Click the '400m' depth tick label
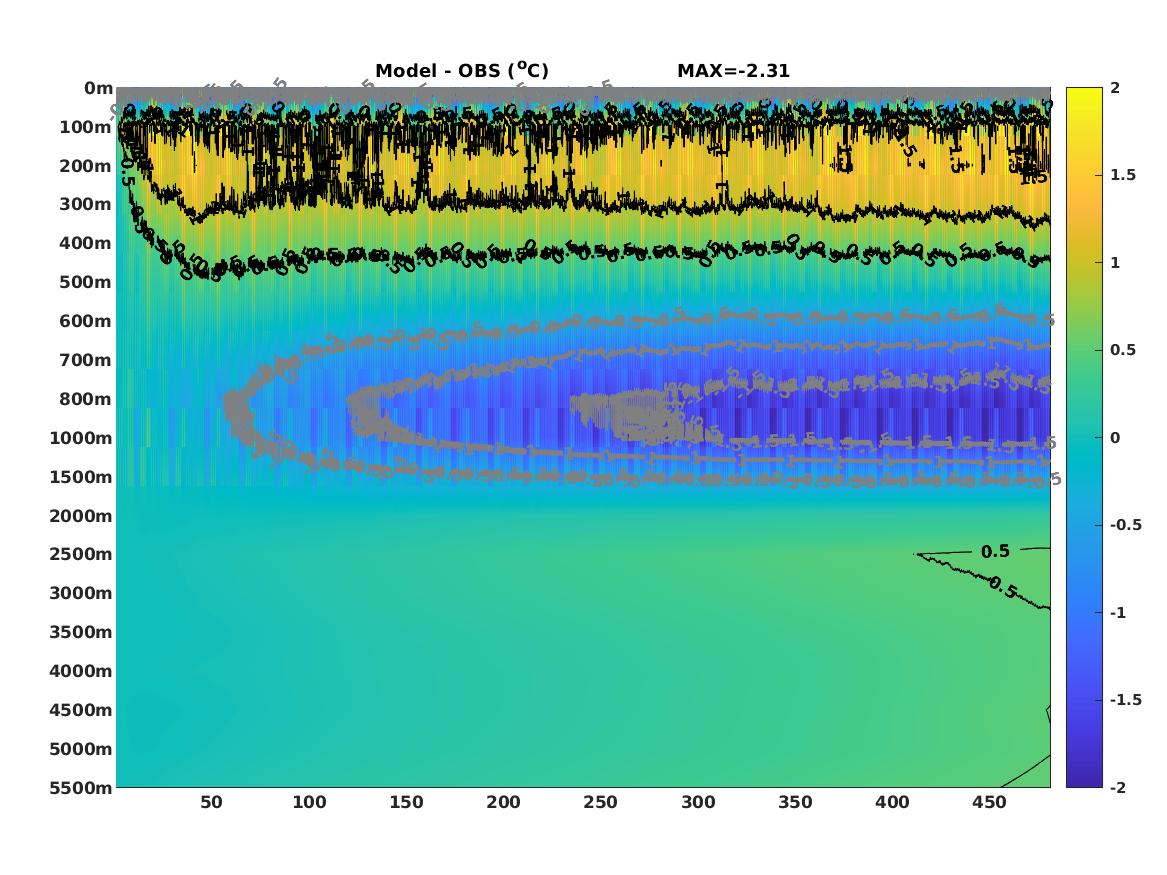The width and height of the screenshot is (1167, 875). pyautogui.click(x=86, y=243)
